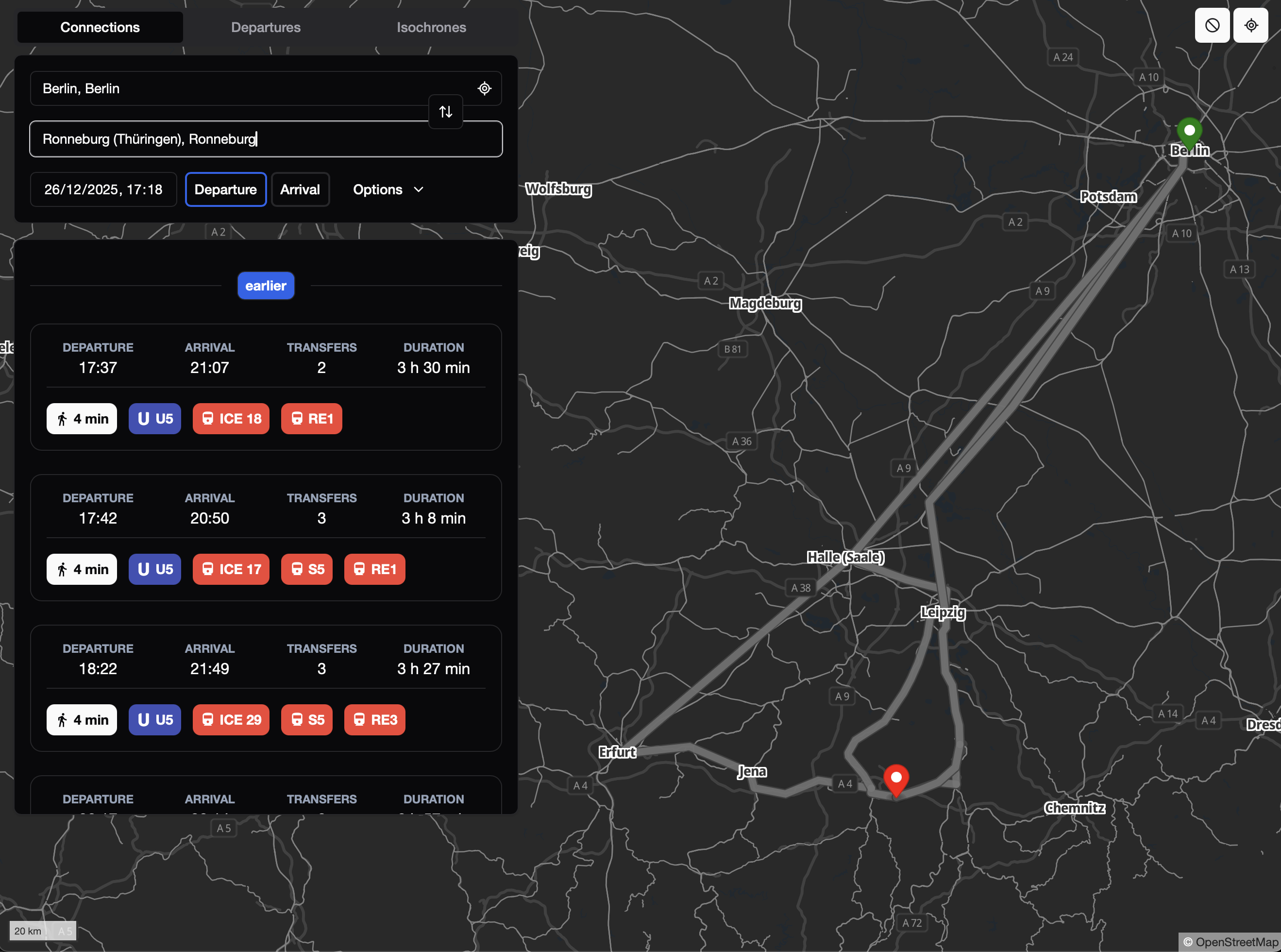Click the 4 min walk badge in the first connection
The width and height of the screenshot is (1281, 952).
click(x=82, y=419)
